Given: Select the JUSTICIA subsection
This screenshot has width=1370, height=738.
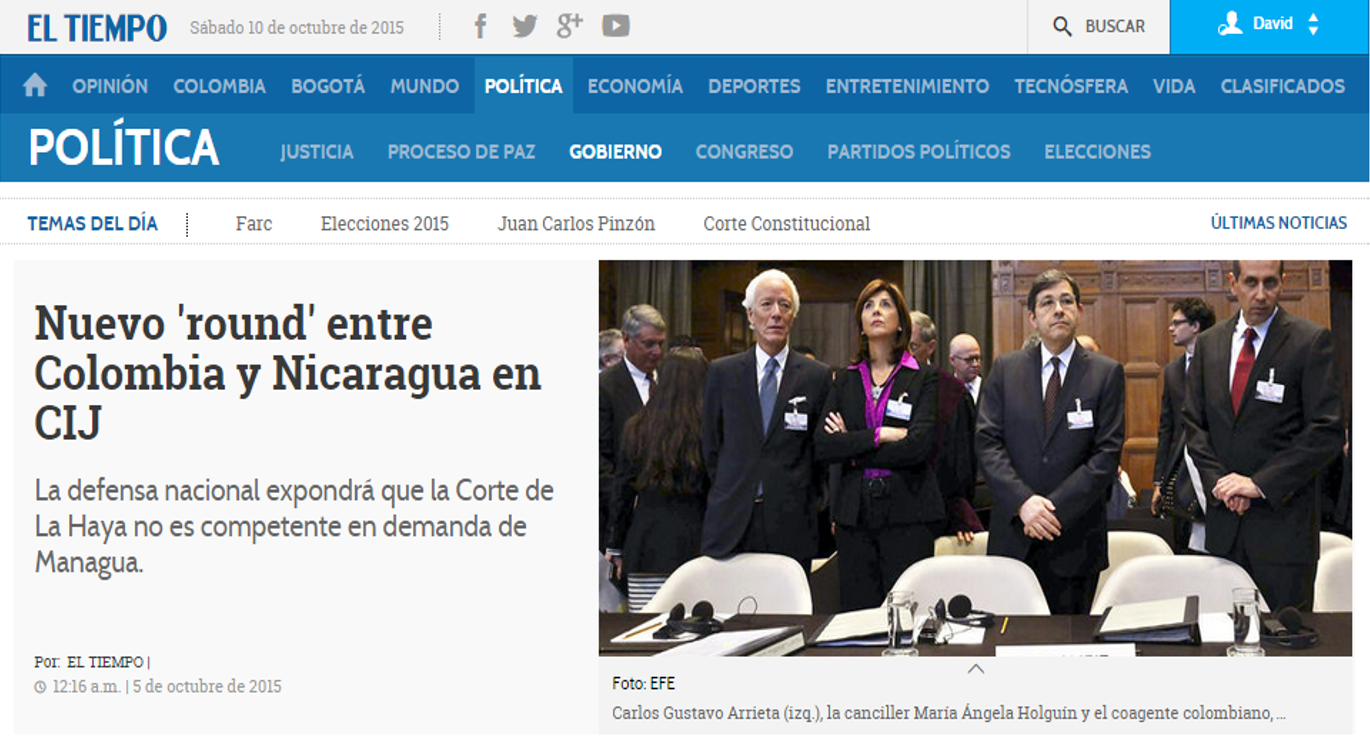Looking at the screenshot, I should coord(317,152).
